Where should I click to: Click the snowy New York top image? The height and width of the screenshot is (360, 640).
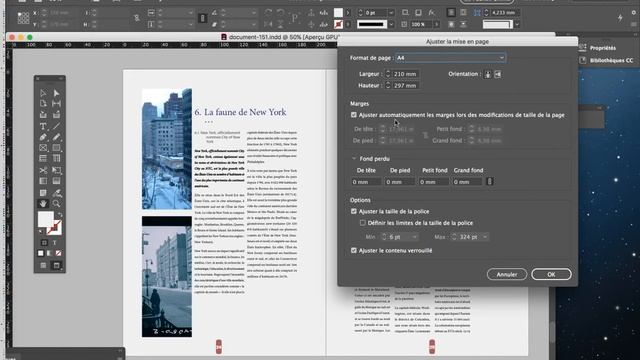click(x=167, y=149)
